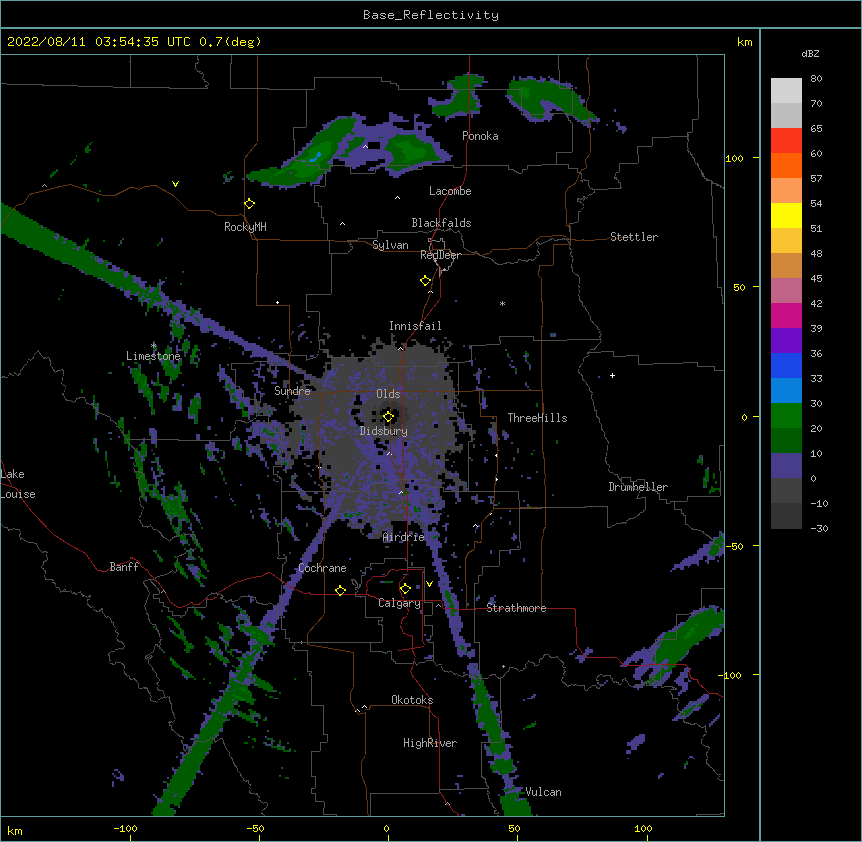Screen dimensions: 862x842
Task: Click the Okotoks label
Action: click(412, 700)
